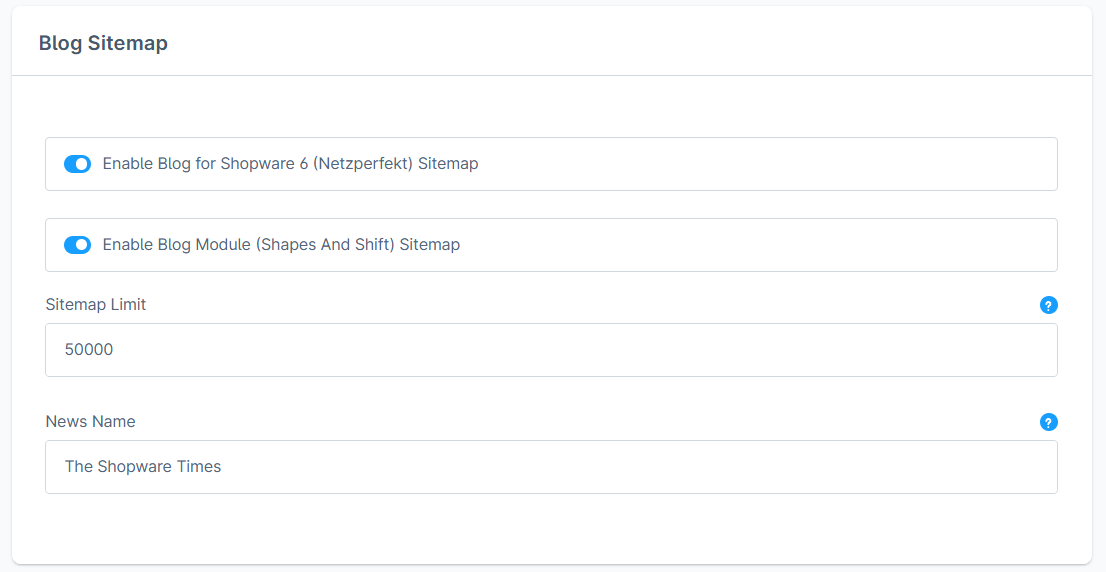Click the "Blog Sitemap" card heading
The width and height of the screenshot is (1106, 572).
pyautogui.click(x=103, y=43)
